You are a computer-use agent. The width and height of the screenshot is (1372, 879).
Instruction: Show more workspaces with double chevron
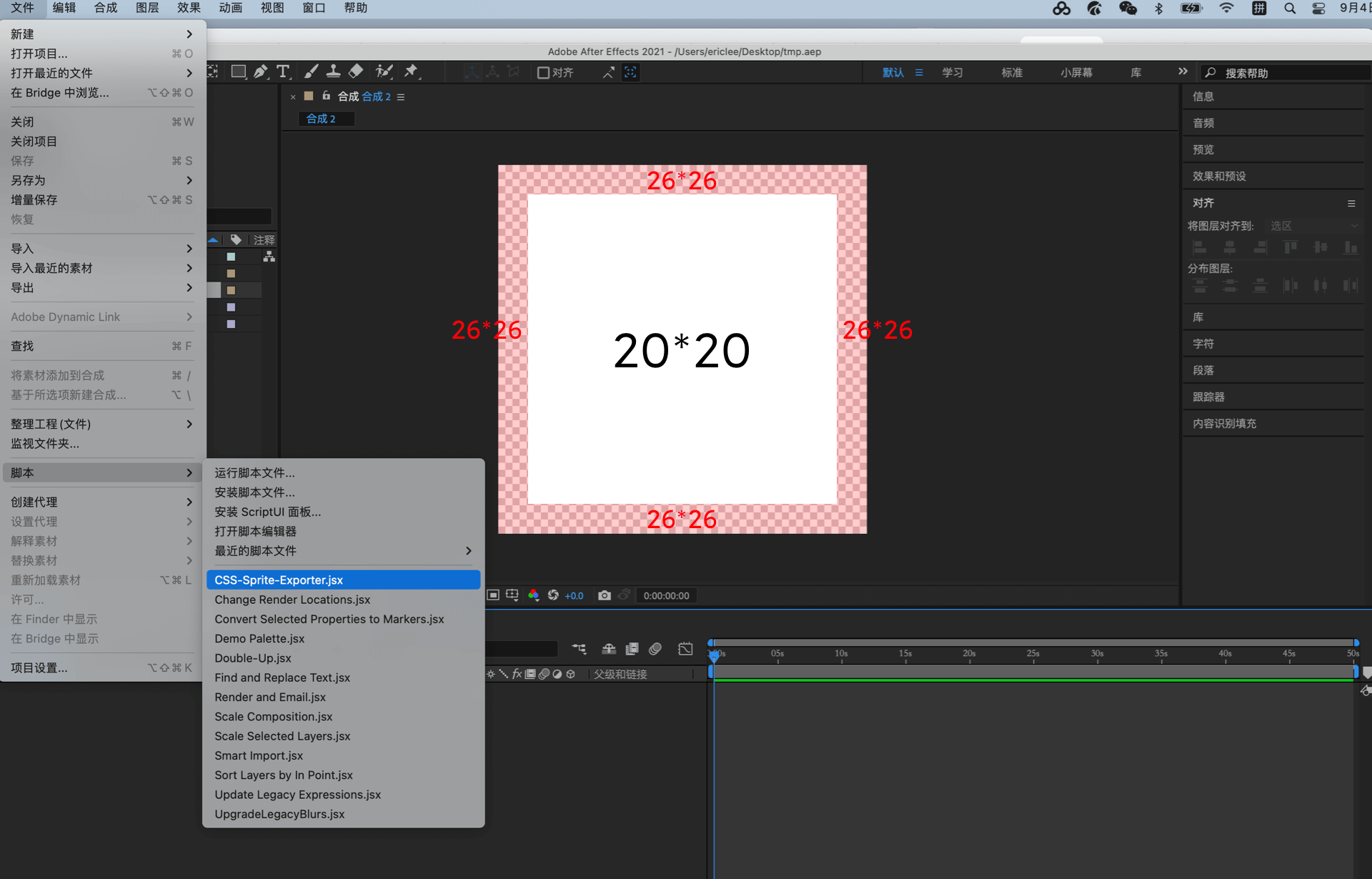[x=1183, y=71]
